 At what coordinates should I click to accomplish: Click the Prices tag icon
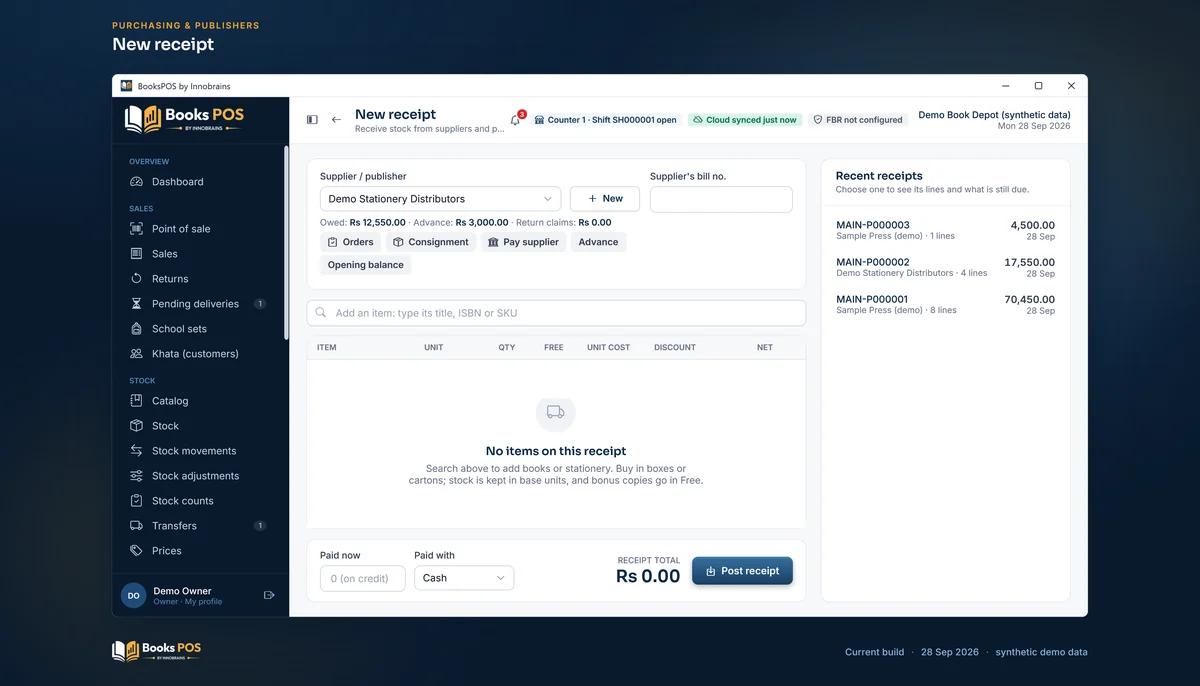click(x=137, y=551)
